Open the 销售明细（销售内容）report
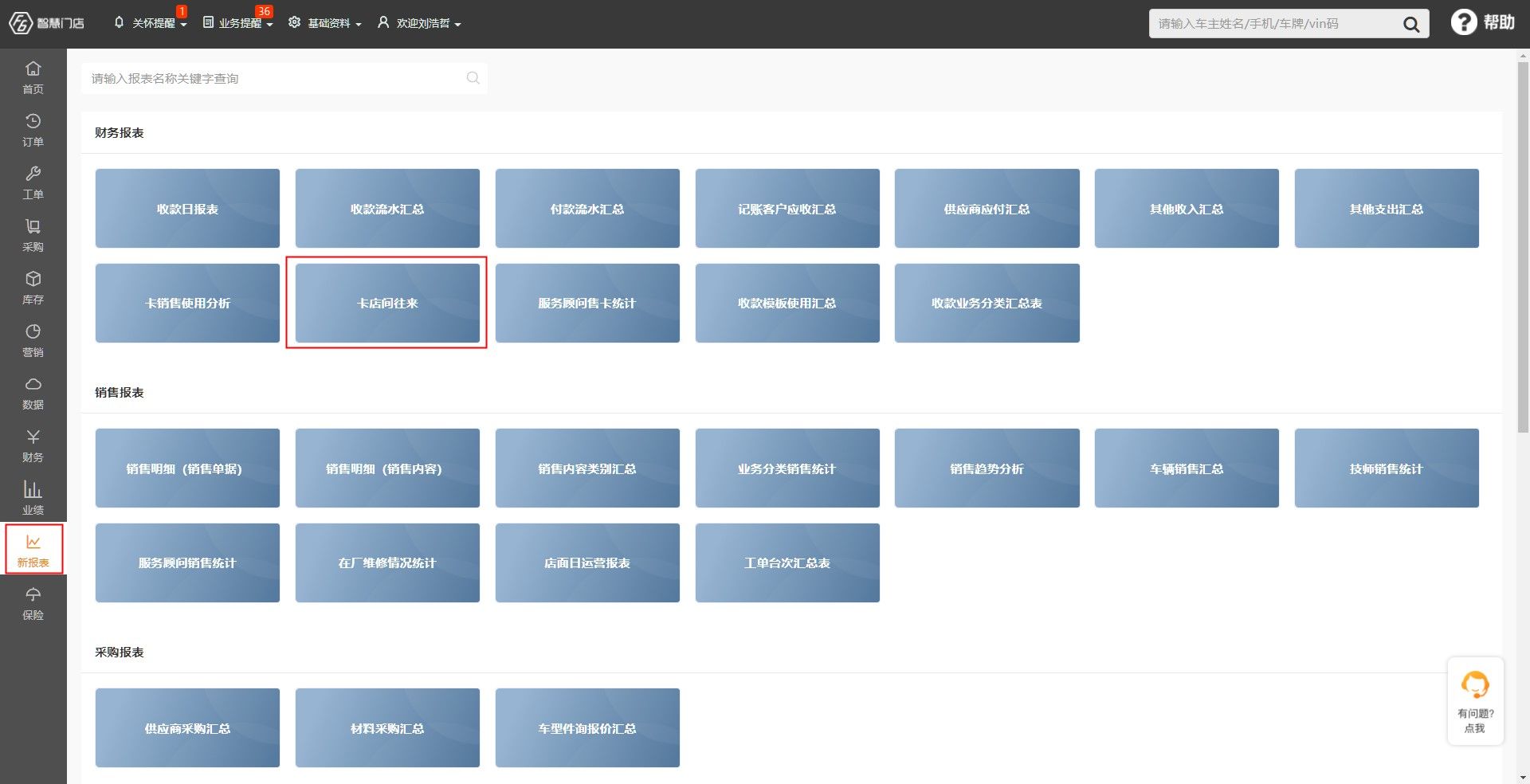Viewport: 1530px width, 784px height. tap(387, 468)
